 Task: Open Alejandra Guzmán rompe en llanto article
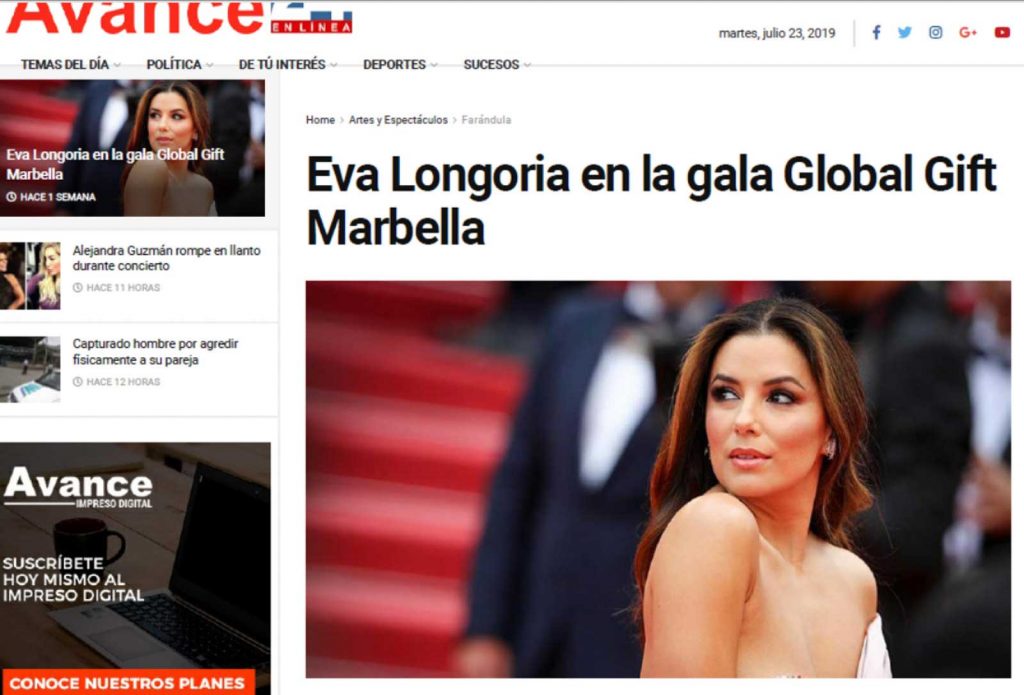[x=167, y=258]
